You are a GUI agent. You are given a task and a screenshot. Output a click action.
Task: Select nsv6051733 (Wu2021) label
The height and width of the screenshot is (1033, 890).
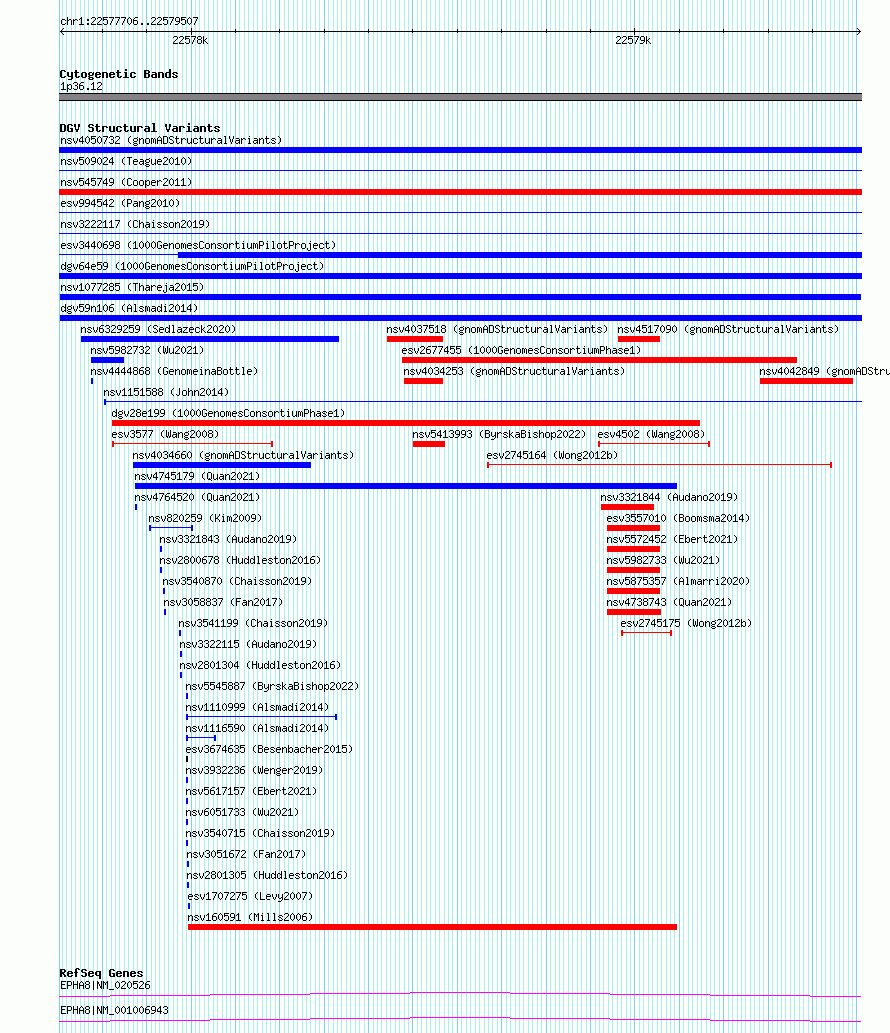[x=242, y=814]
